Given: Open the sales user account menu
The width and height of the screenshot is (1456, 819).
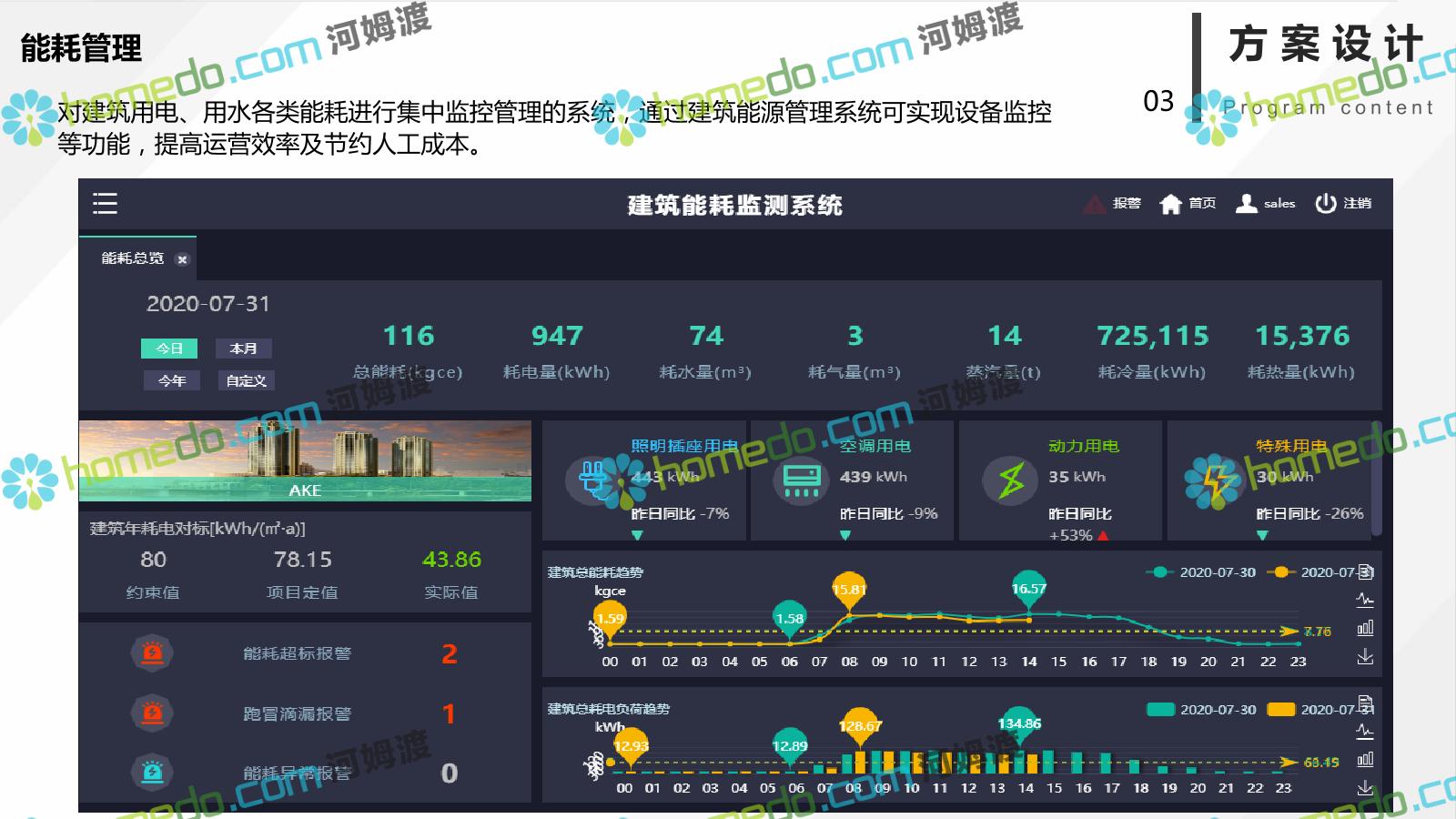Looking at the screenshot, I should pos(1265,204).
